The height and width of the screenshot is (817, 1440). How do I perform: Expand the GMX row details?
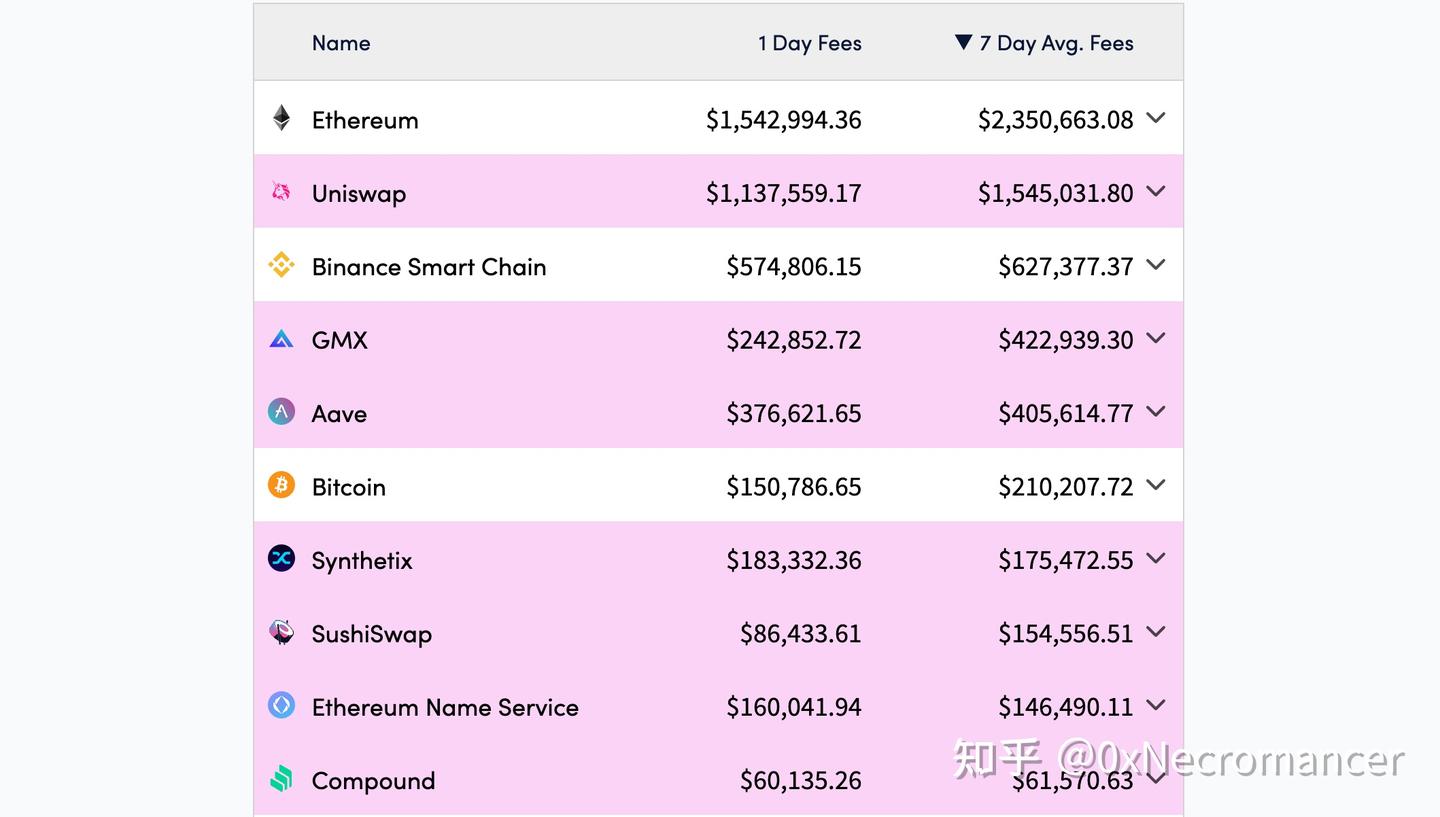click(x=1156, y=338)
